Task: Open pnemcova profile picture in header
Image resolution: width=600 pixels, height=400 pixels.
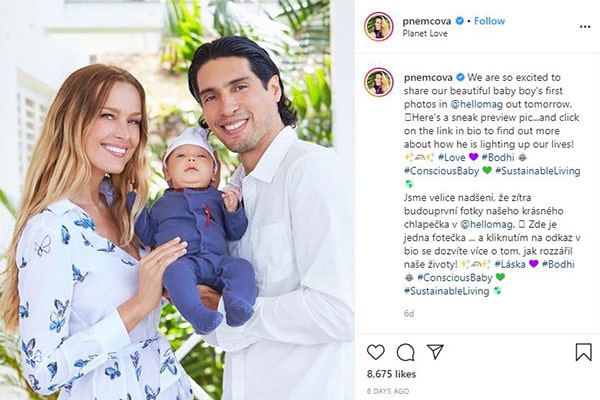Action: [378, 26]
